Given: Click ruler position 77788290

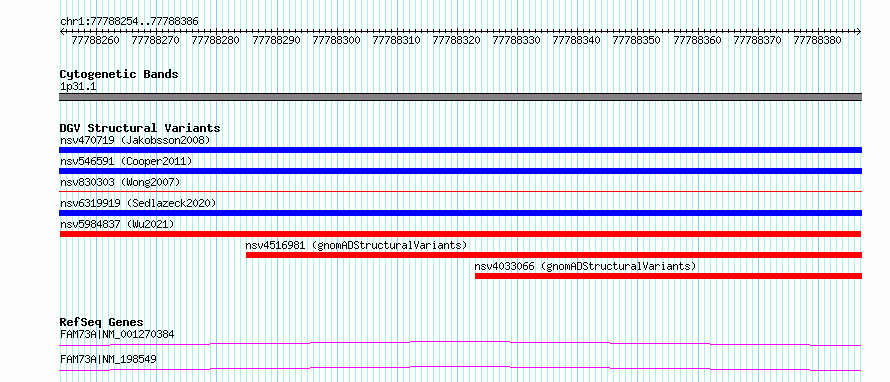Looking at the screenshot, I should pos(276,41).
